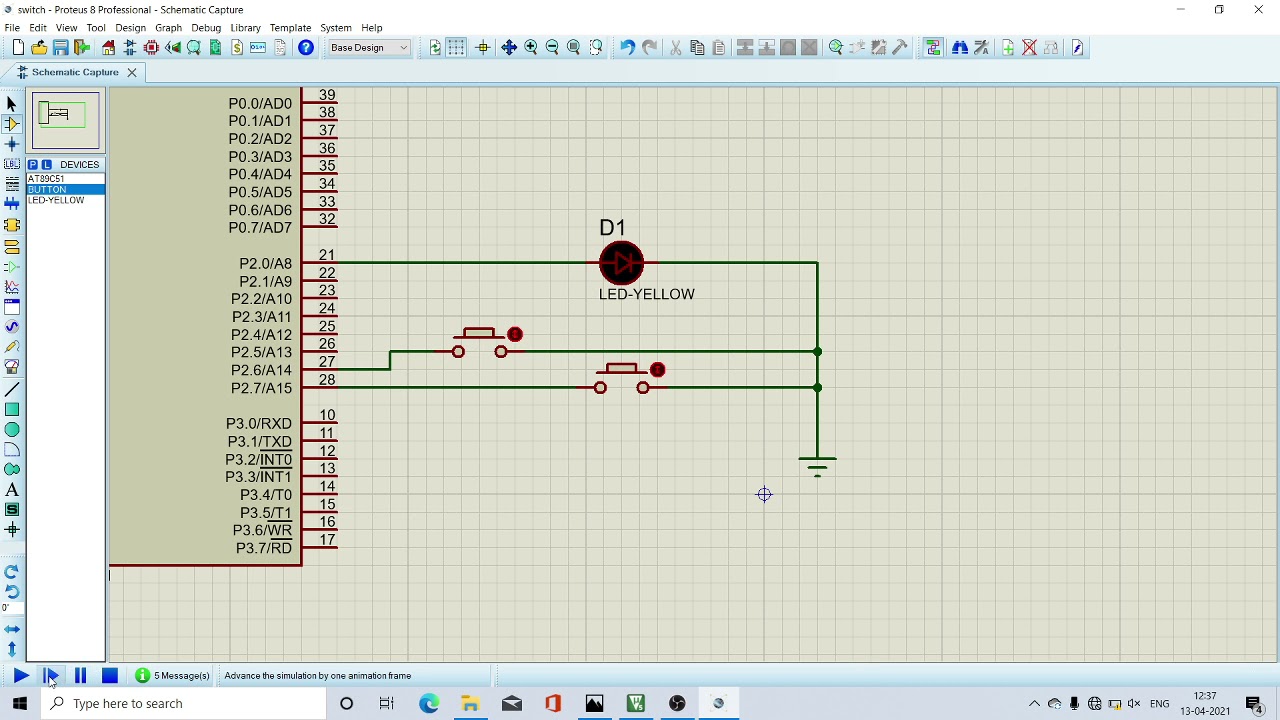1280x720 pixels.
Task: Toggle wire autorouter icon
Action: tap(933, 47)
